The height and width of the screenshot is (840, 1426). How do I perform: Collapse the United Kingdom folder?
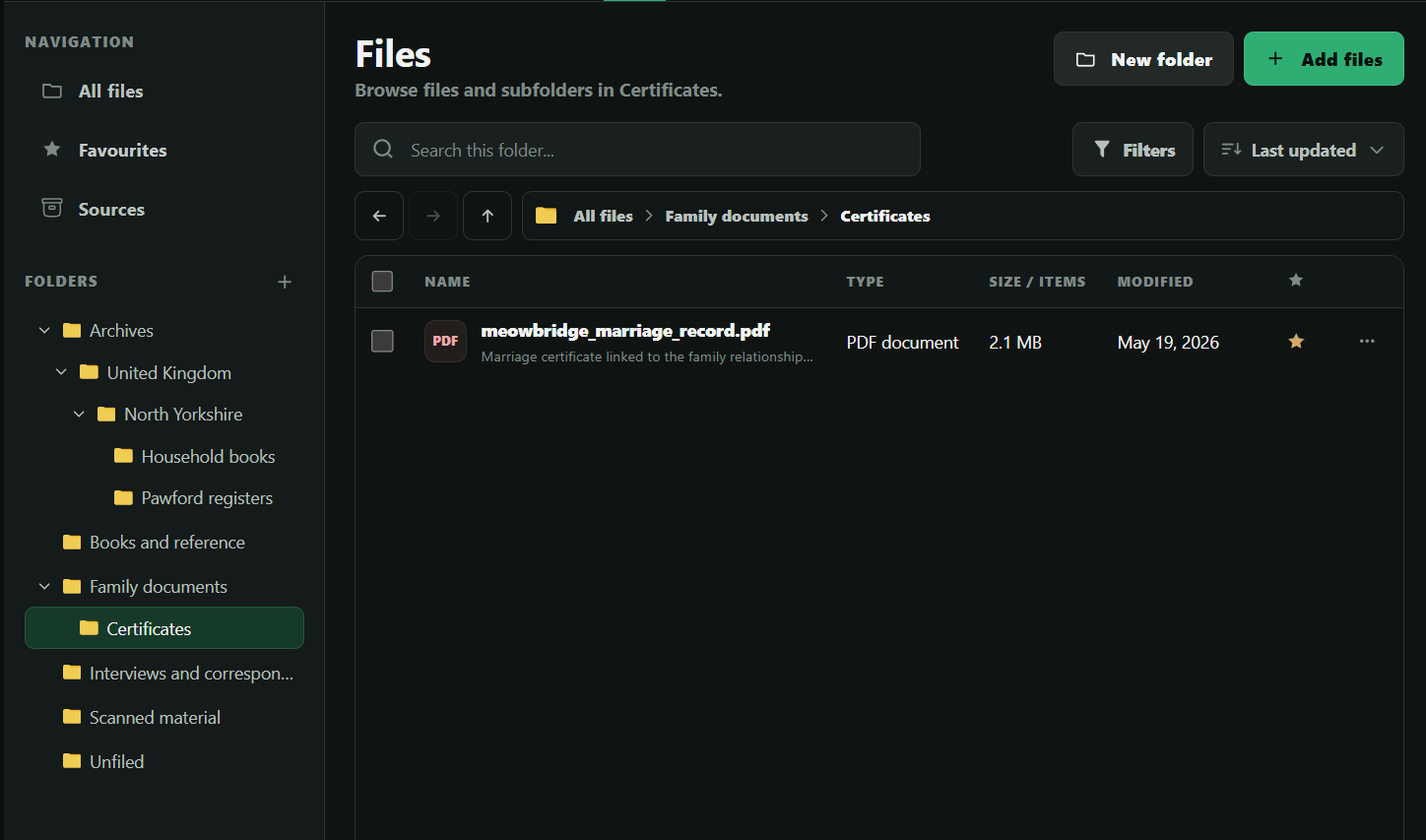61,372
